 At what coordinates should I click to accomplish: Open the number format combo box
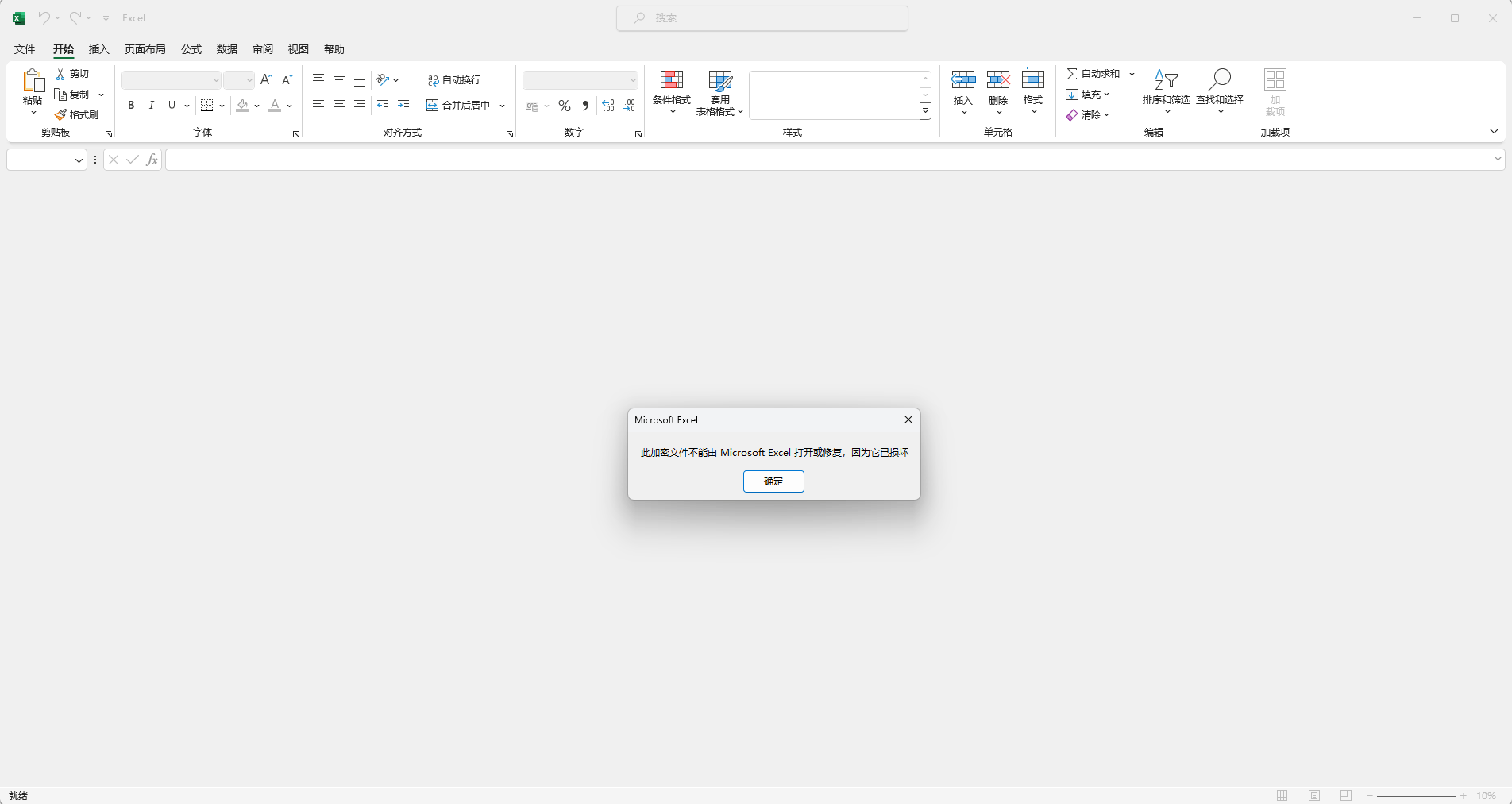coord(580,80)
